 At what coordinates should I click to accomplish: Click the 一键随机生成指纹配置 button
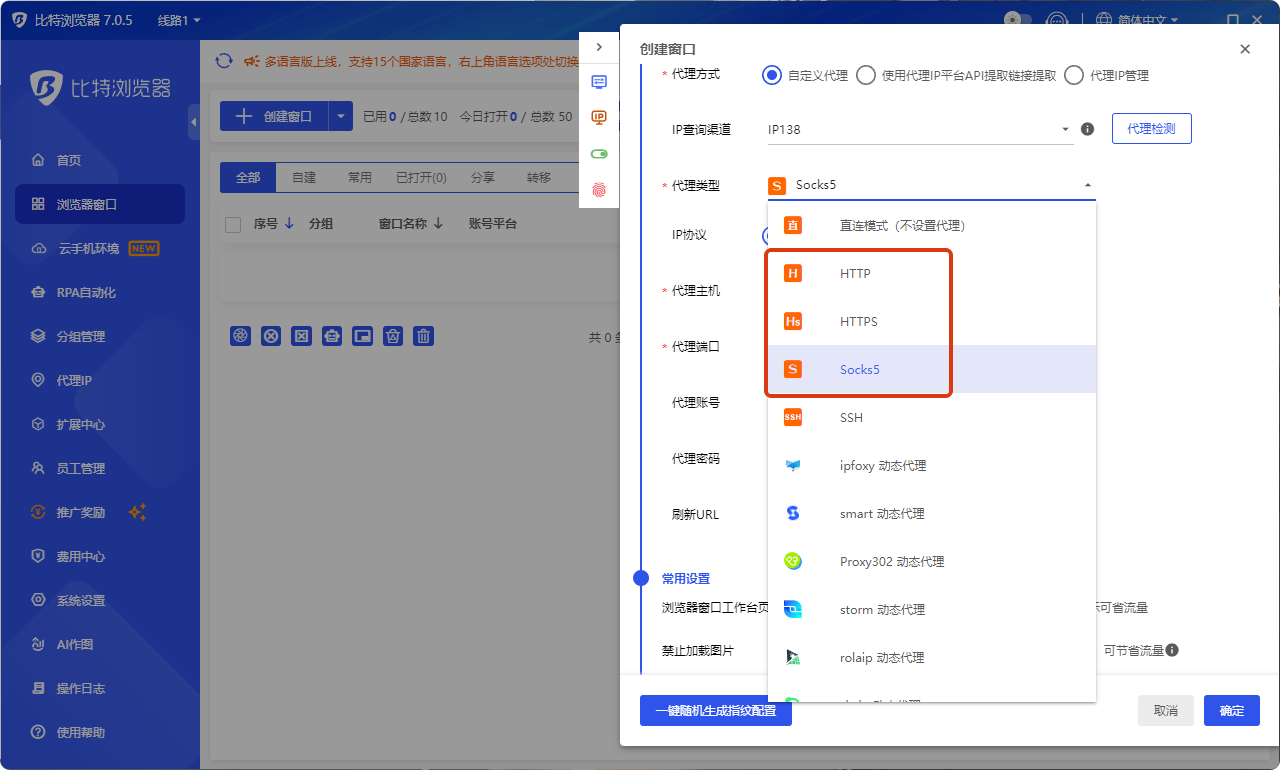coord(716,711)
